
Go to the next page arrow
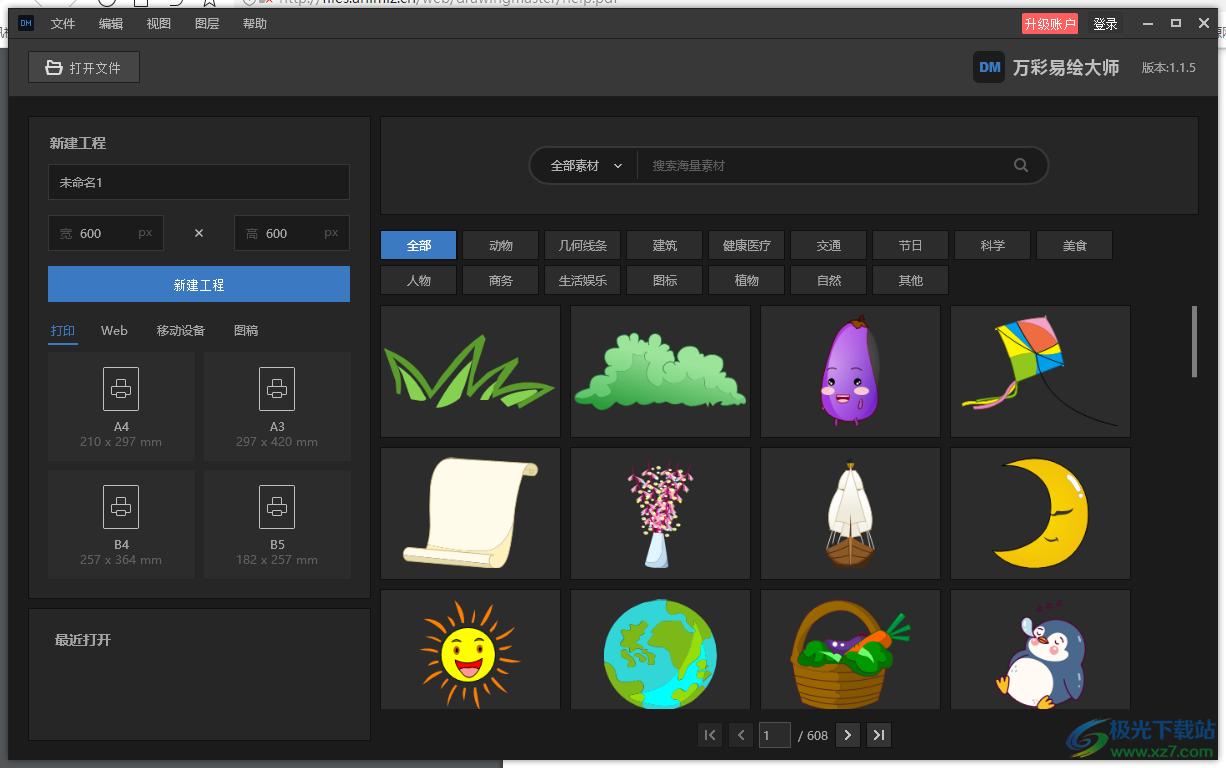[x=847, y=736]
